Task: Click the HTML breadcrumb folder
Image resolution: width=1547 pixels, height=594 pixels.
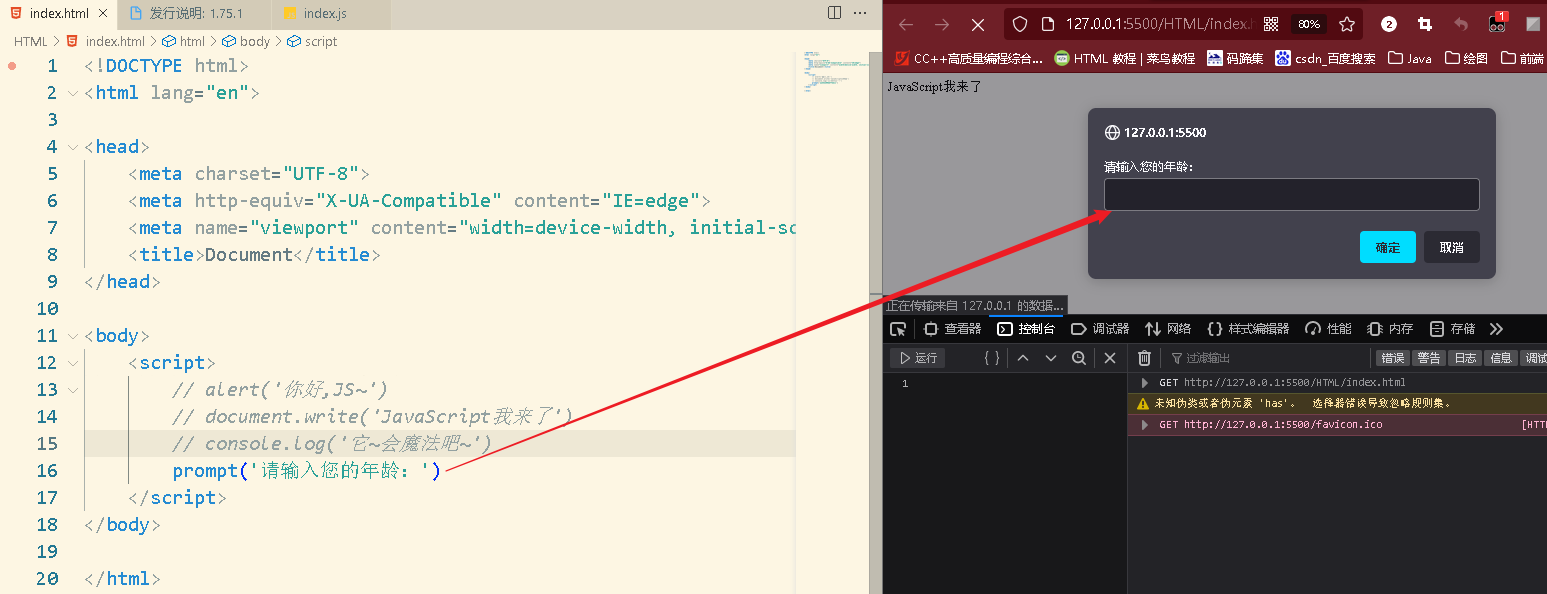Action: coord(31,41)
